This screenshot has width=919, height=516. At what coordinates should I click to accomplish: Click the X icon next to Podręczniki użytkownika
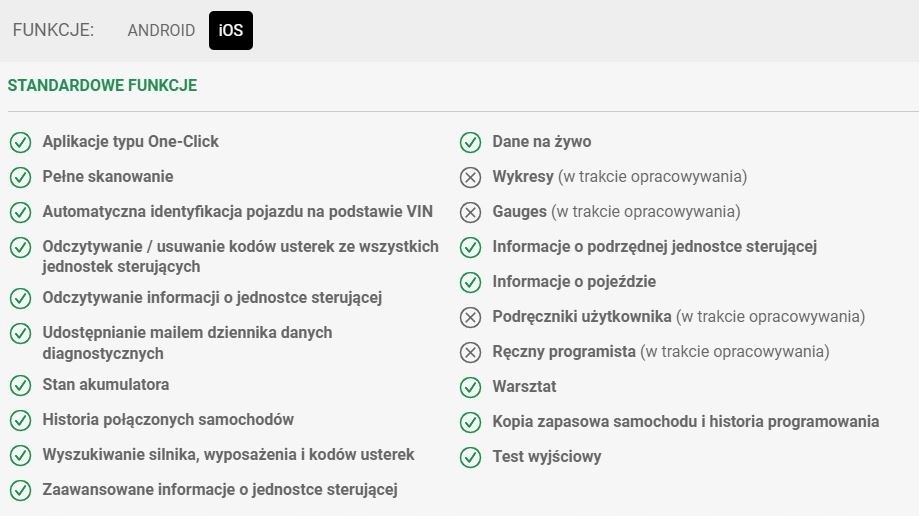tap(470, 317)
